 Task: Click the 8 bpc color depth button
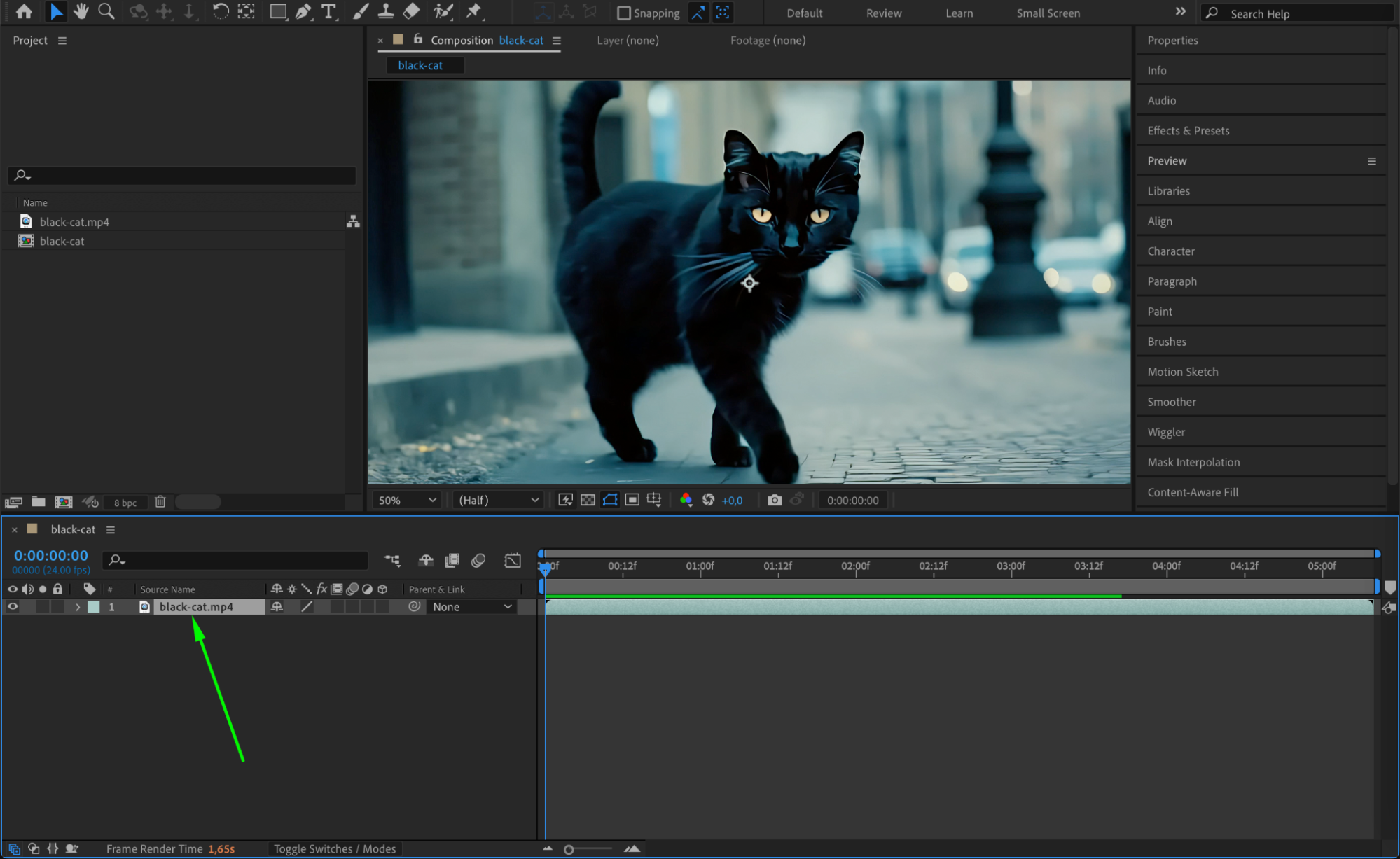pyautogui.click(x=125, y=503)
